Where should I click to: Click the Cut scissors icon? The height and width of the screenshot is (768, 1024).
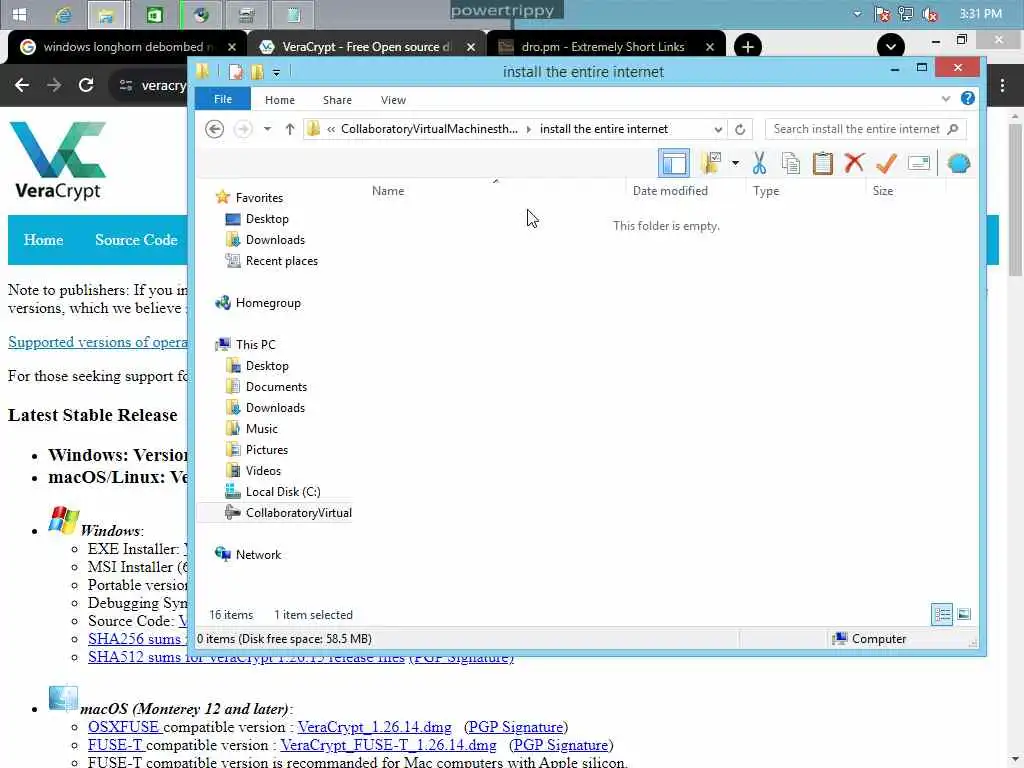pos(759,163)
